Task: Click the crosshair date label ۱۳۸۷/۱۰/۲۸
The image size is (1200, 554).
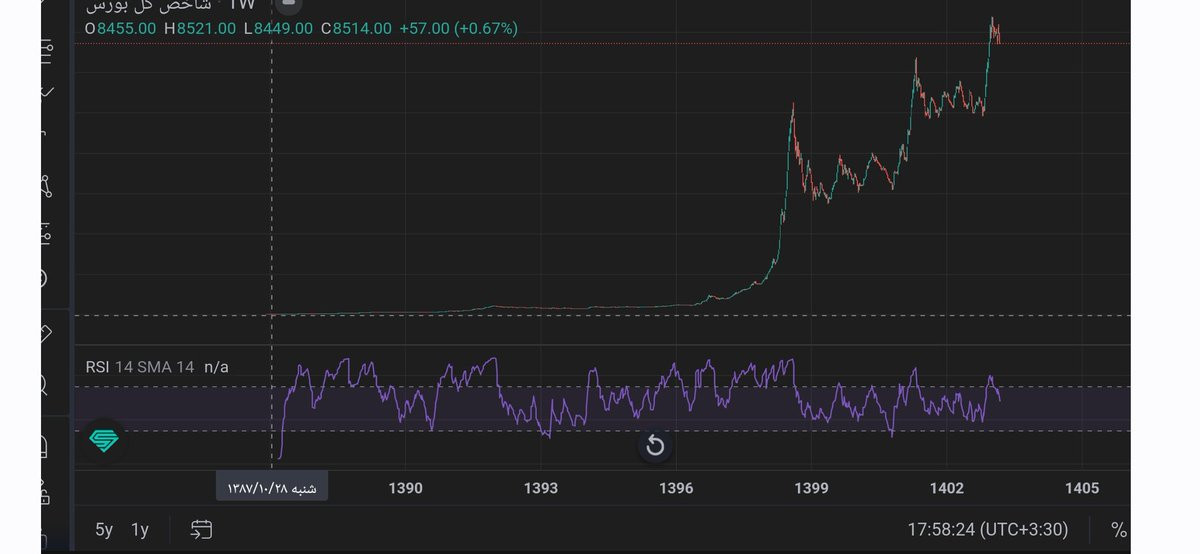Action: (272, 488)
